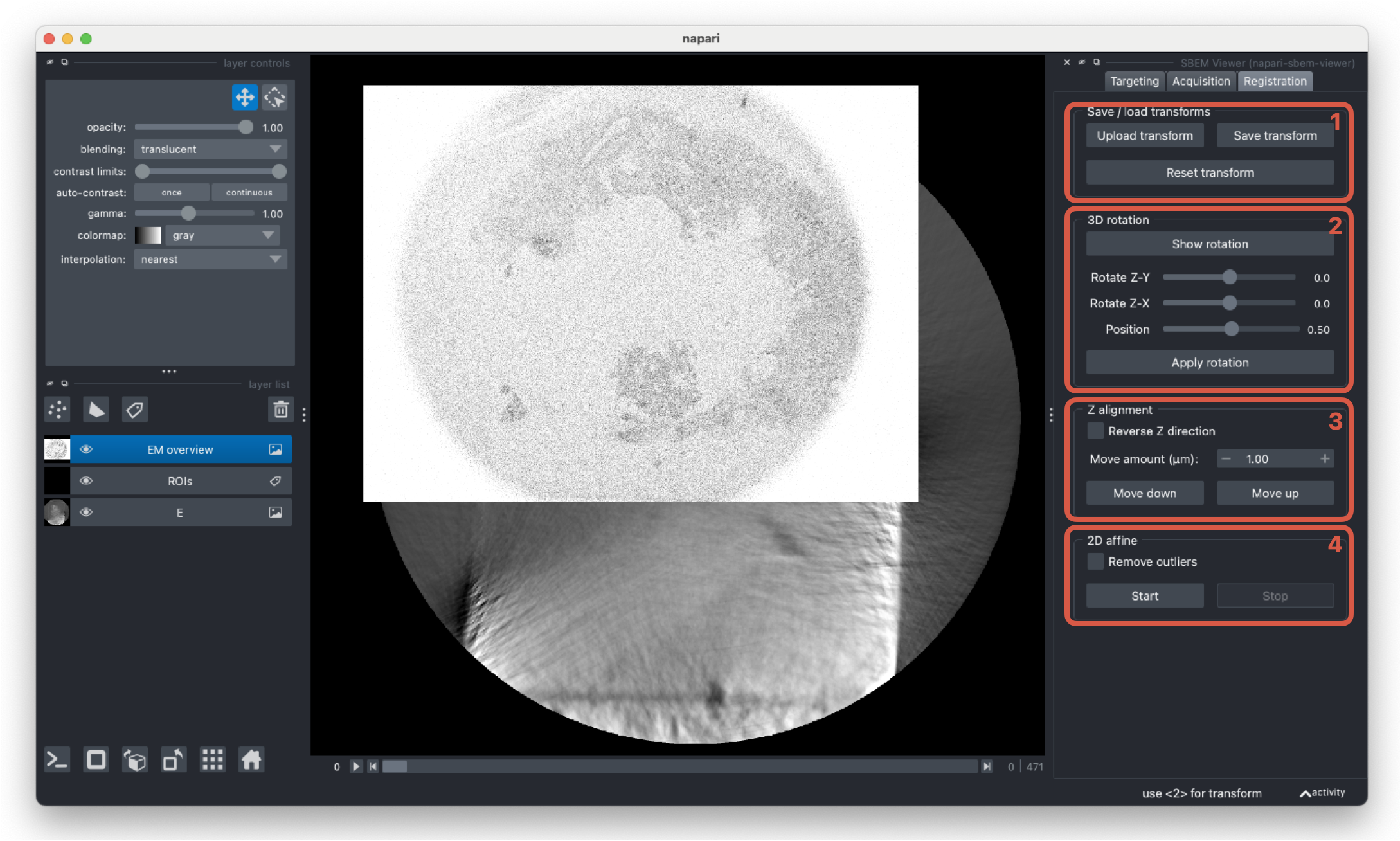Close the layer controls dock panel
Viewport: 1400px width, 841px height.
[x=50, y=62]
